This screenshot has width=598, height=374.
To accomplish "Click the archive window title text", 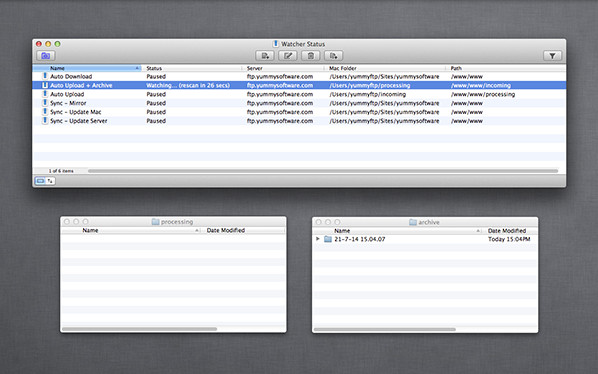I will click(429, 222).
